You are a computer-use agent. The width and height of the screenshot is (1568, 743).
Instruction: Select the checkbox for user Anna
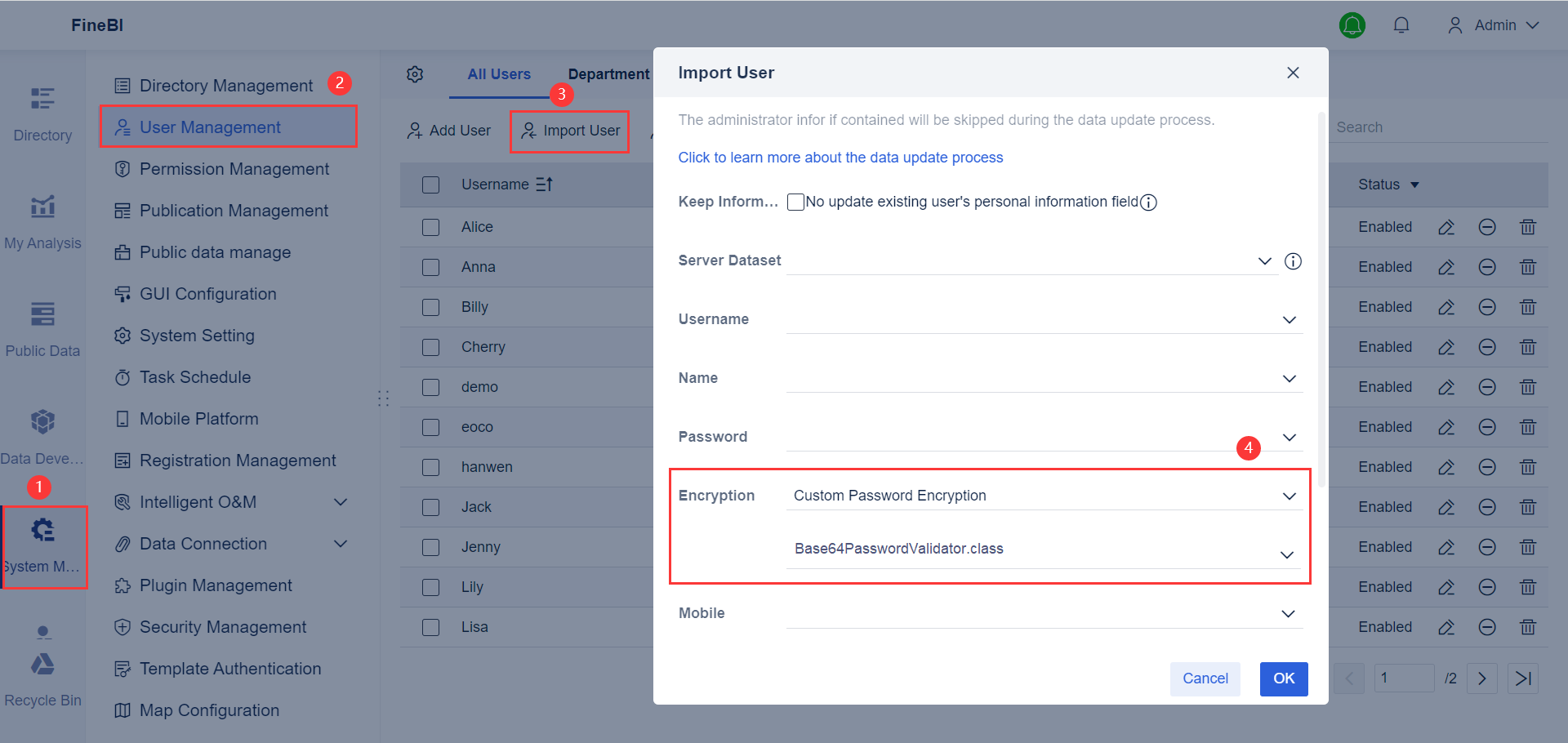(x=431, y=267)
